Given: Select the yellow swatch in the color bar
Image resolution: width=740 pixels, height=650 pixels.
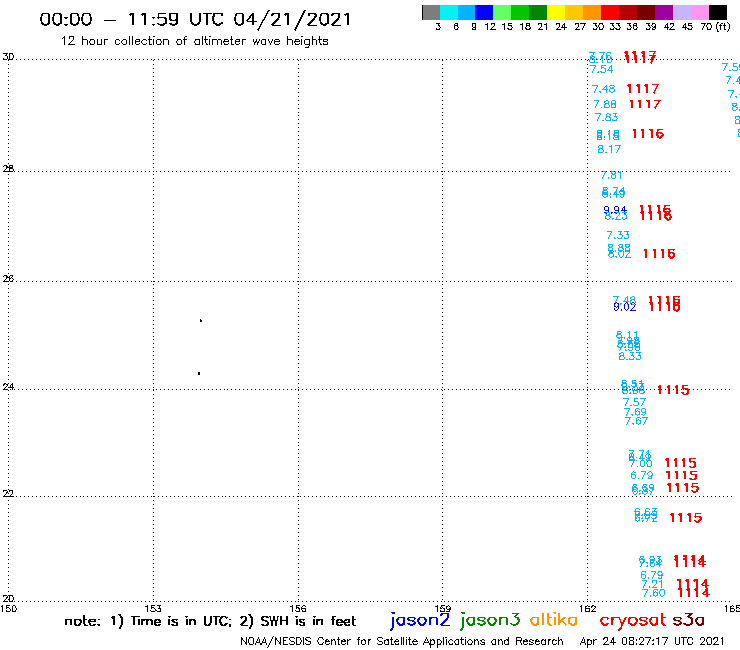Looking at the screenshot, I should (556, 12).
